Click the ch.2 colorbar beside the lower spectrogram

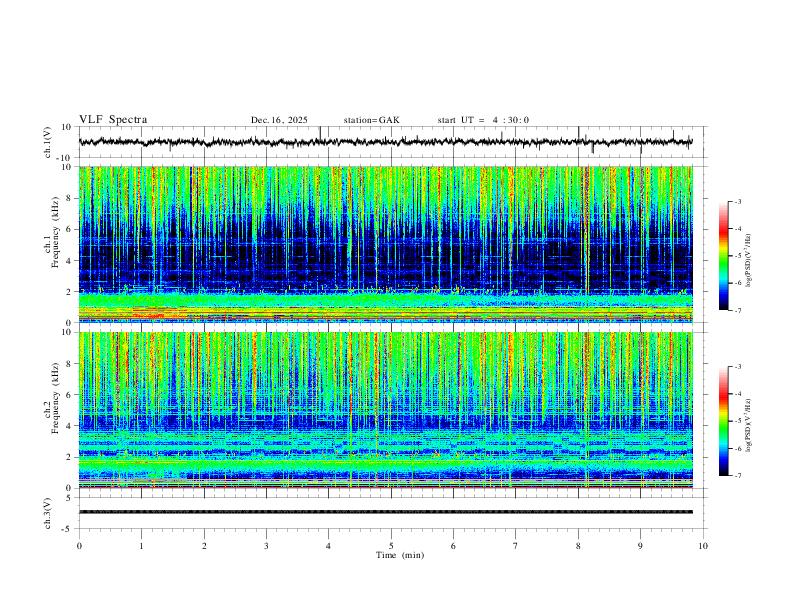pos(723,421)
